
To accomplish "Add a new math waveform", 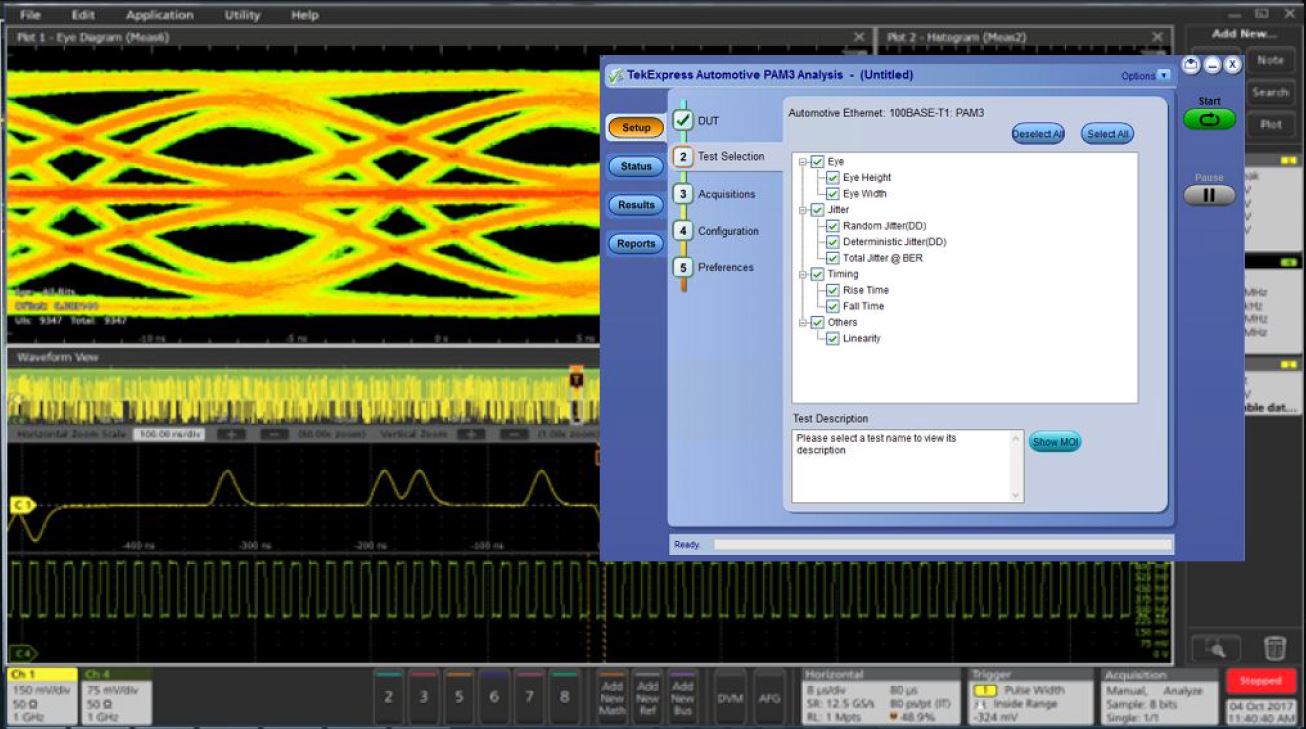I will pyautogui.click(x=612, y=698).
